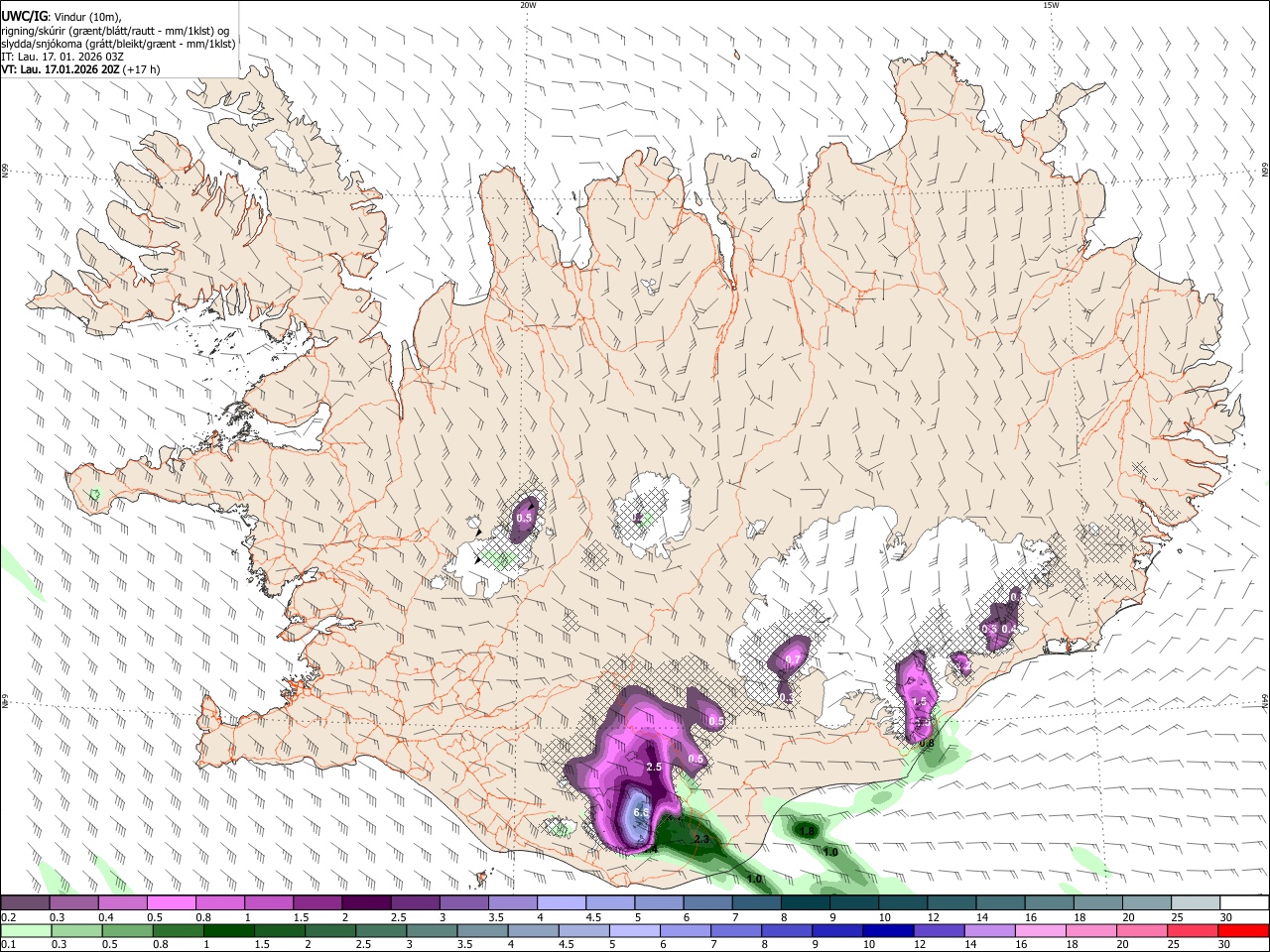Pick the gray-teal 3–3.5 lower legend swatch
The image size is (1270, 952).
tap(432, 930)
